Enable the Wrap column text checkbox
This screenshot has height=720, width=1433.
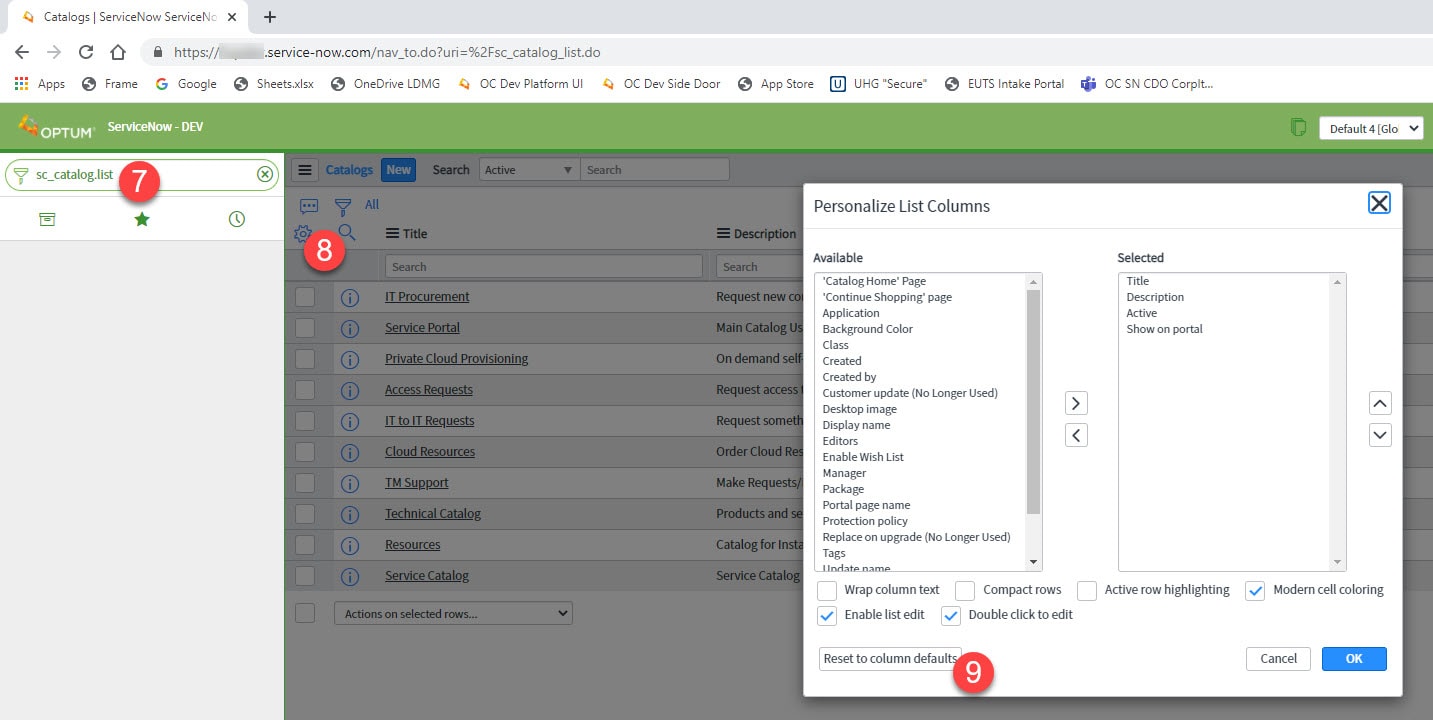[x=827, y=590]
